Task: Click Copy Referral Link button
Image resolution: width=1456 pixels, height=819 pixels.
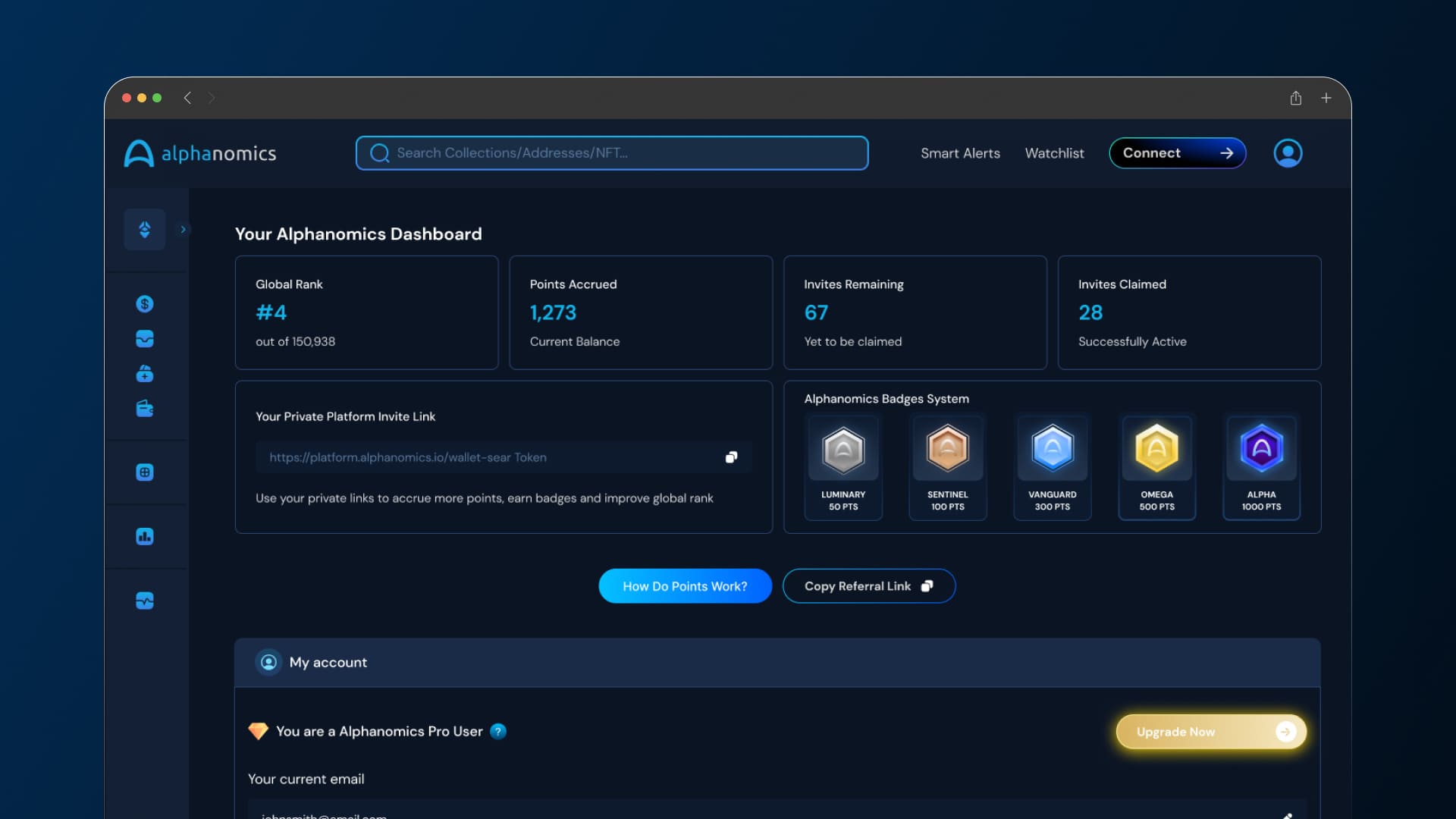Action: point(869,586)
